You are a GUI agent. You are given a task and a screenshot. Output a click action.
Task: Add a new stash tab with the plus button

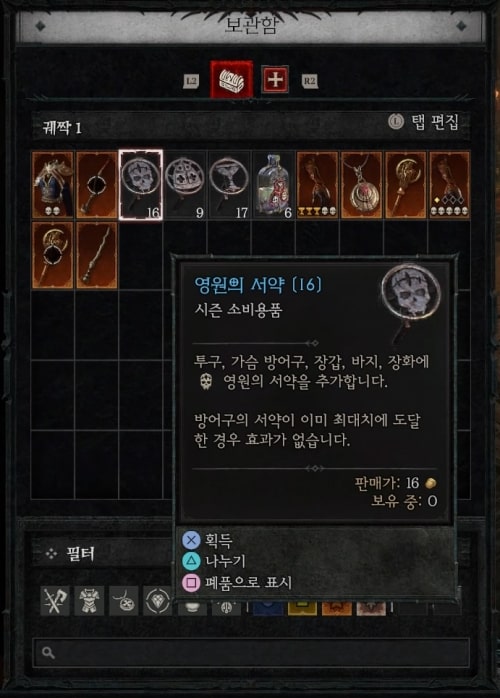[x=275, y=79]
